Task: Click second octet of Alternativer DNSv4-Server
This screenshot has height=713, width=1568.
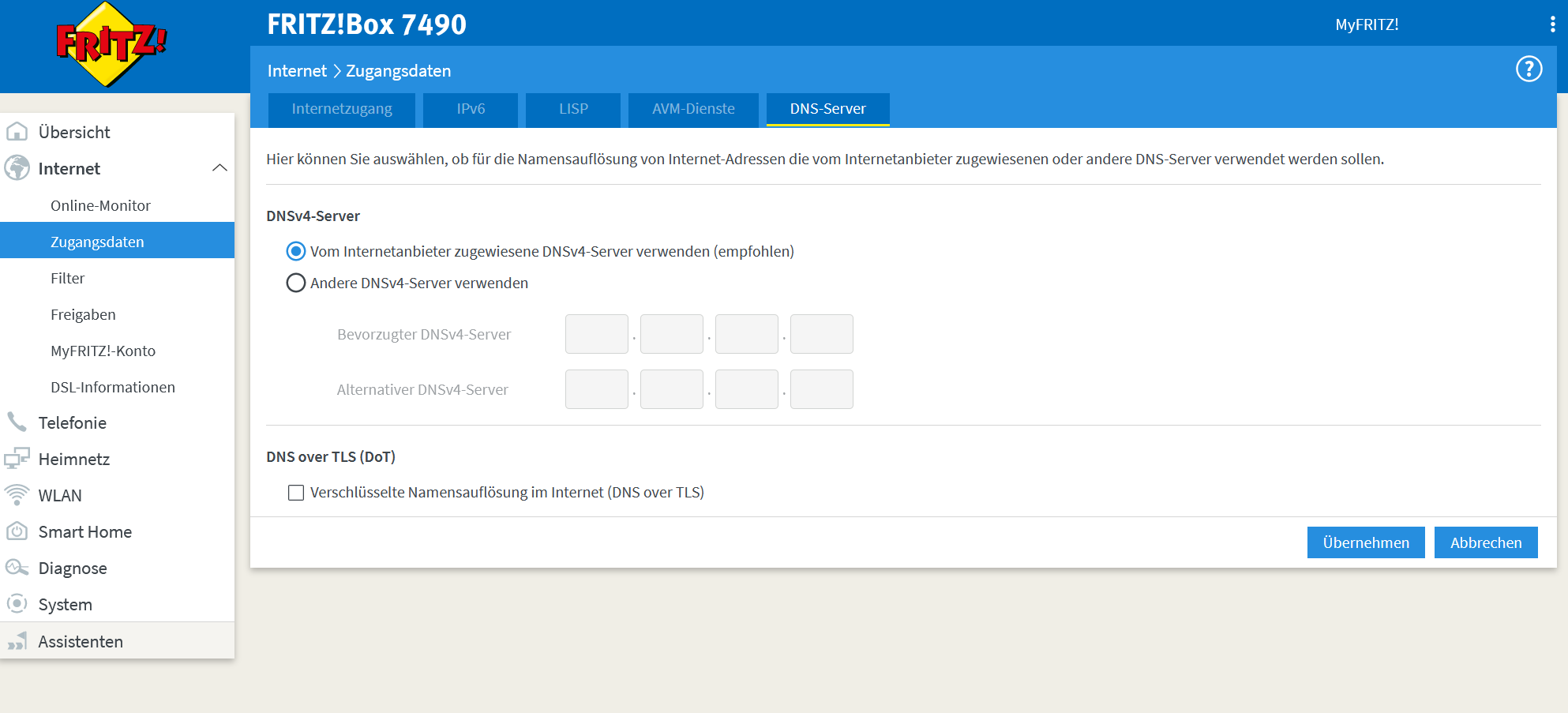Action: pos(672,389)
